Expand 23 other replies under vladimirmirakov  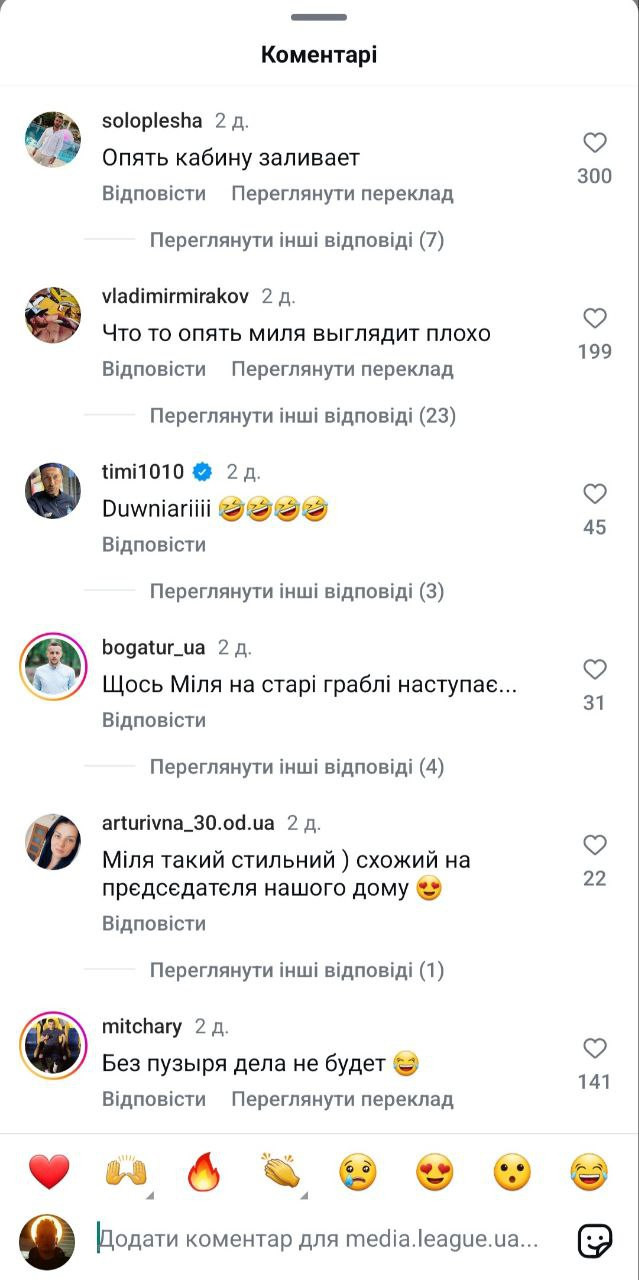[303, 415]
